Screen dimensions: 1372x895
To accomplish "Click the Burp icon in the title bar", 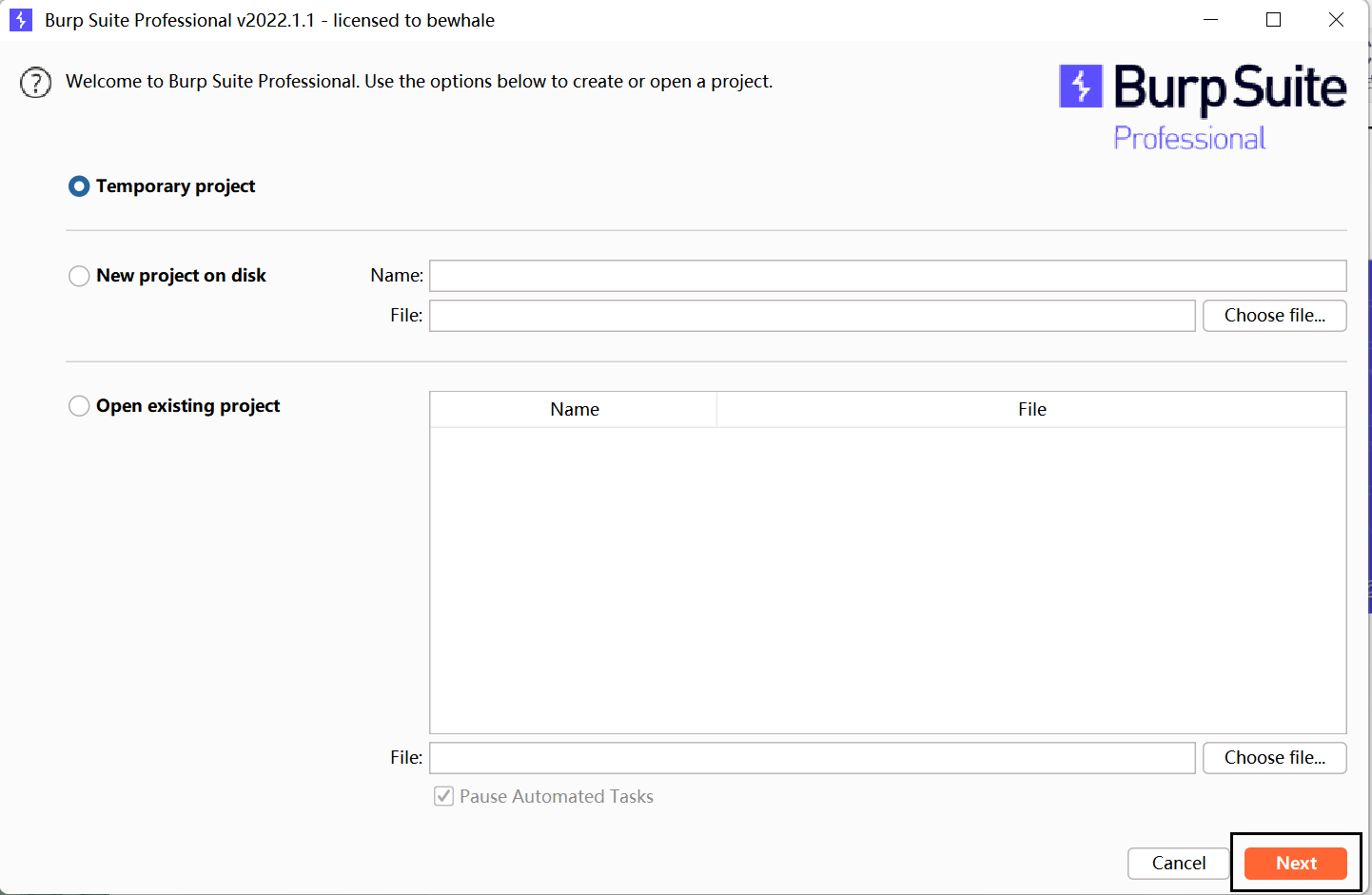I will (x=20, y=19).
